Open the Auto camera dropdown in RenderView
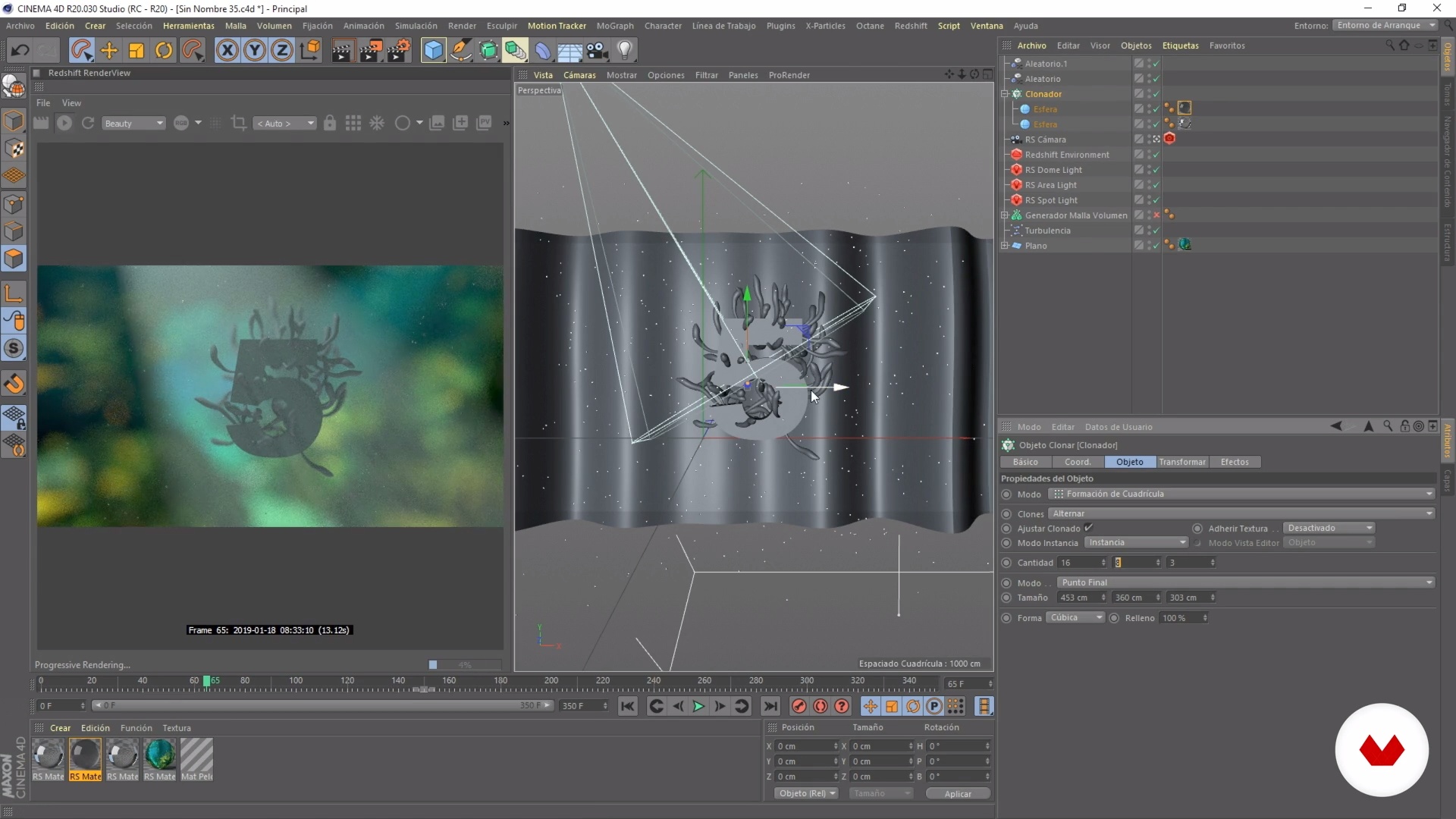Image resolution: width=1456 pixels, height=819 pixels. (285, 123)
